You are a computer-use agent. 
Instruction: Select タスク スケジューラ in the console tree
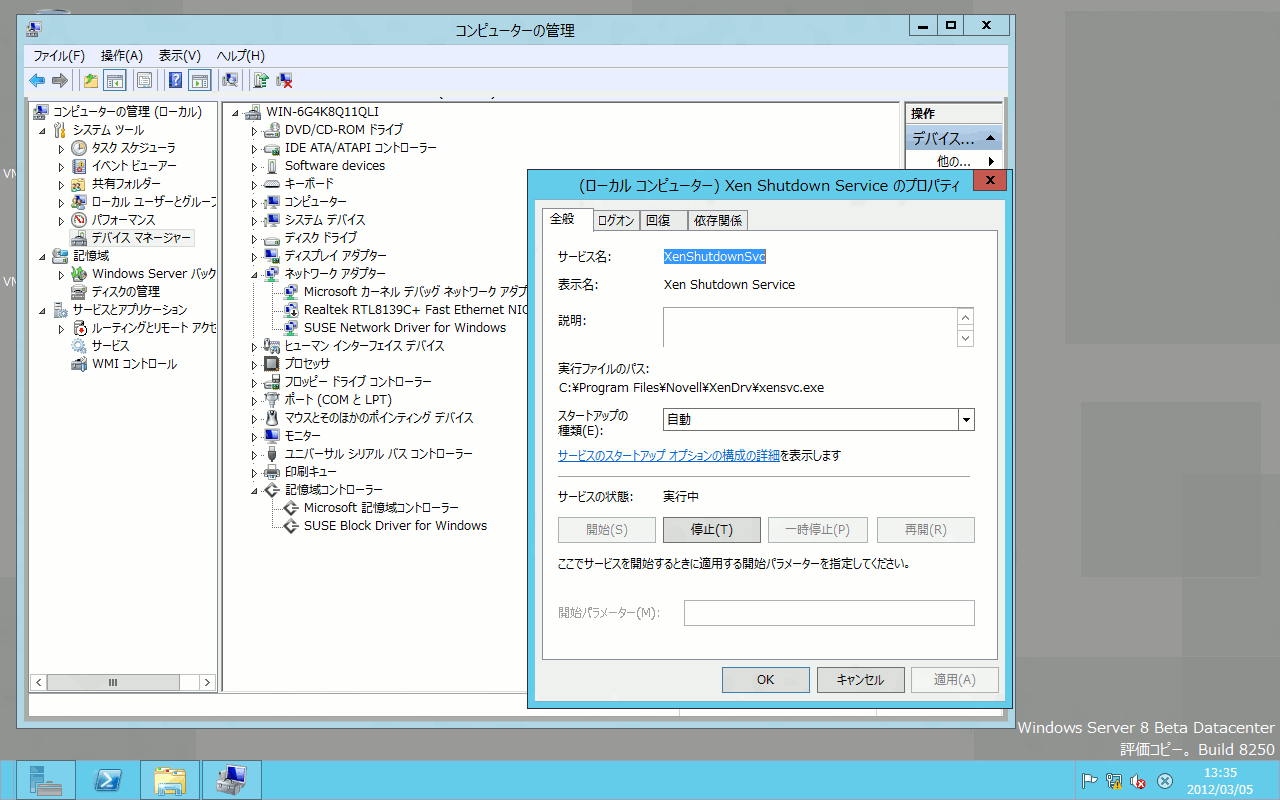pyautogui.click(x=133, y=148)
